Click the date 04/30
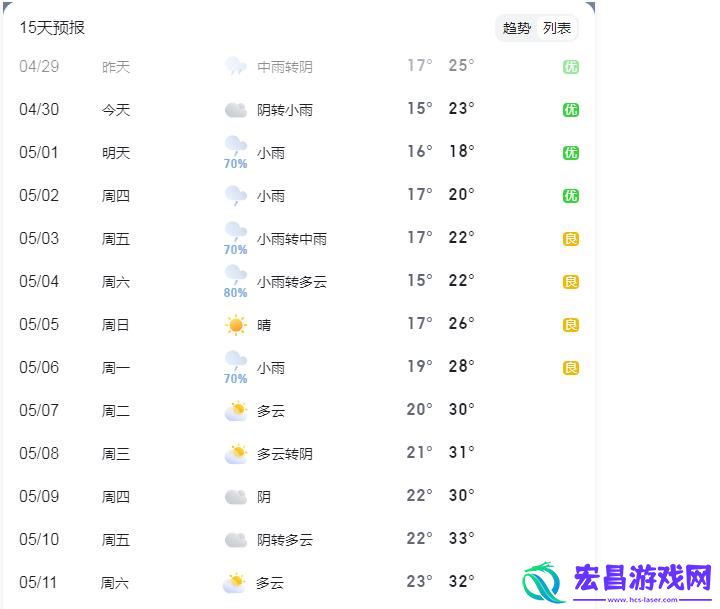720x609 pixels. pos(39,109)
